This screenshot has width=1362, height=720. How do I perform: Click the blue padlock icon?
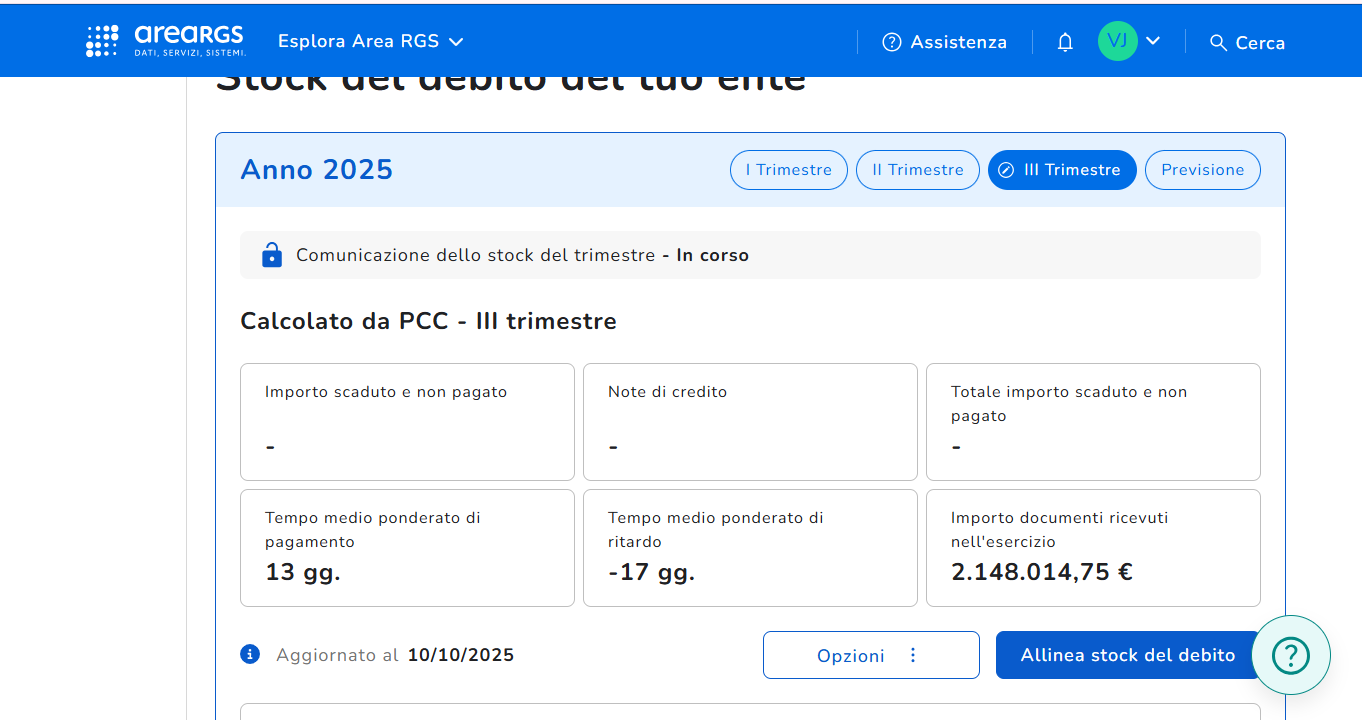[x=271, y=255]
